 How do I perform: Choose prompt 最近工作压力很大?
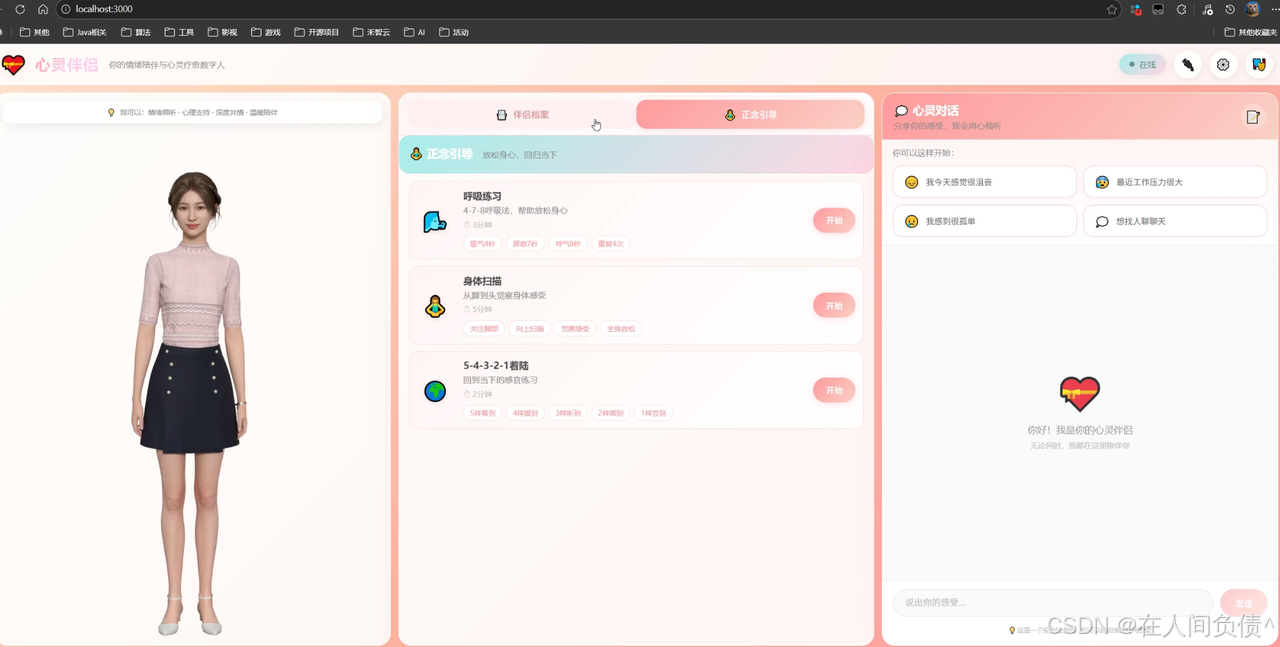coord(1175,183)
